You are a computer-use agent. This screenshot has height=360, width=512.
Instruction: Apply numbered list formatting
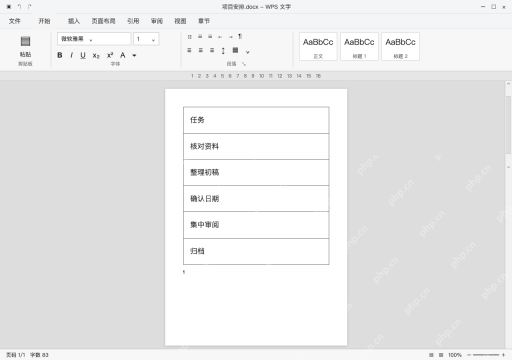(x=200, y=37)
